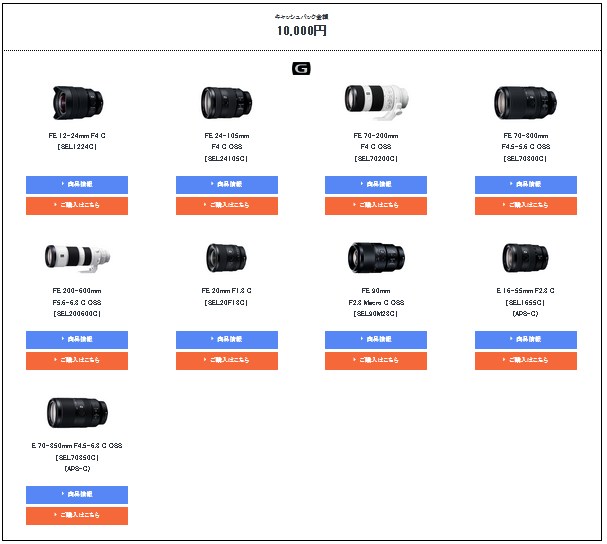Click the [SEL90M28G] model code
The height and width of the screenshot is (544, 607).
tap(376, 313)
